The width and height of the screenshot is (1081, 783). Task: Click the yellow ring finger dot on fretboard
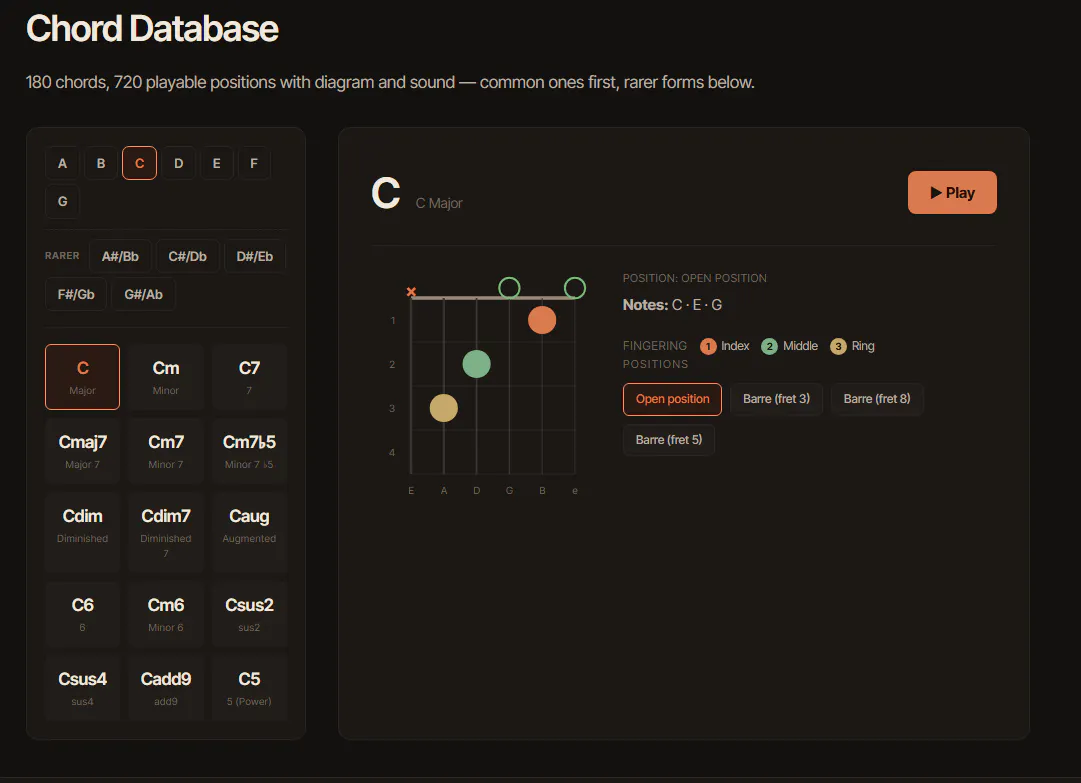(x=444, y=408)
